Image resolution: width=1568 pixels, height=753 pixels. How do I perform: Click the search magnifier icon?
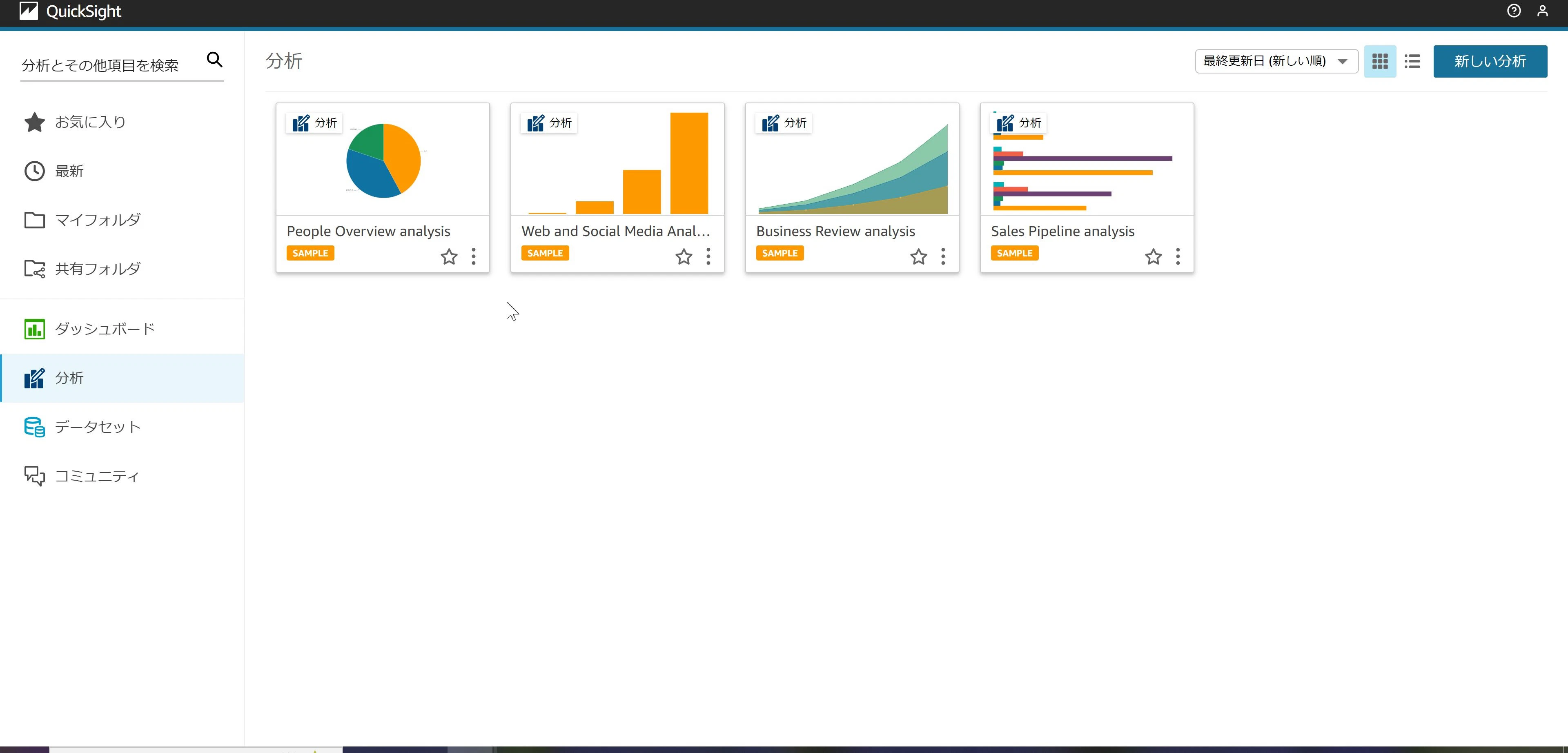click(214, 60)
